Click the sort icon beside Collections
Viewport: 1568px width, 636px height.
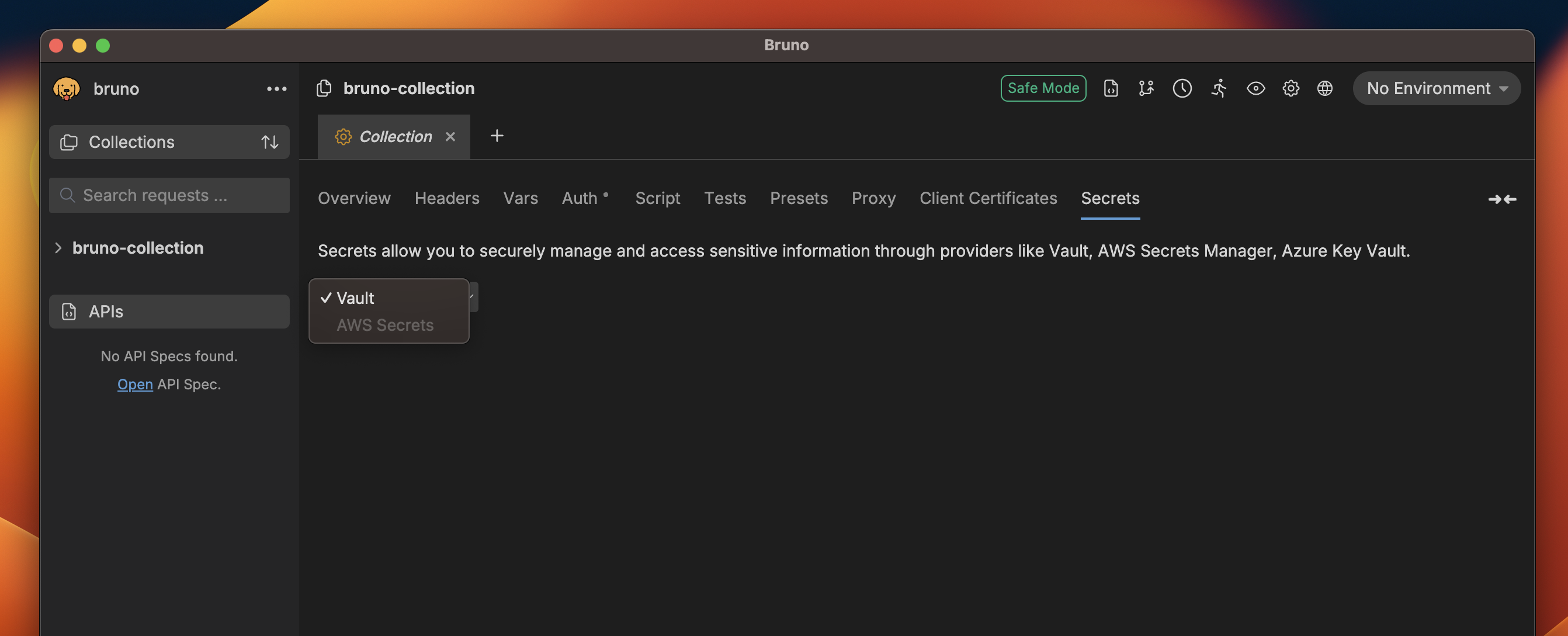point(270,142)
